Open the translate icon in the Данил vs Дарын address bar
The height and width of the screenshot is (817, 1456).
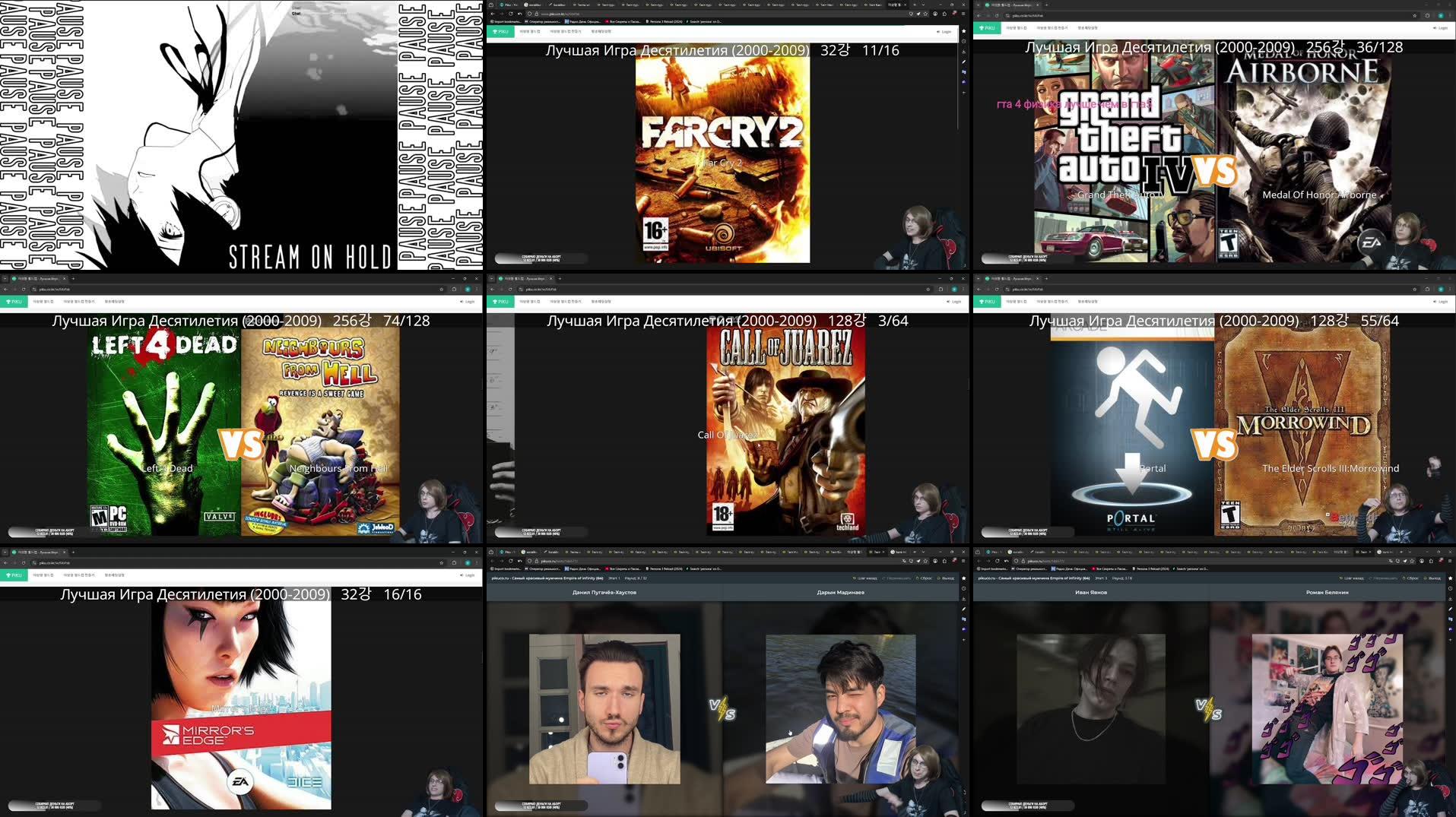(904, 561)
